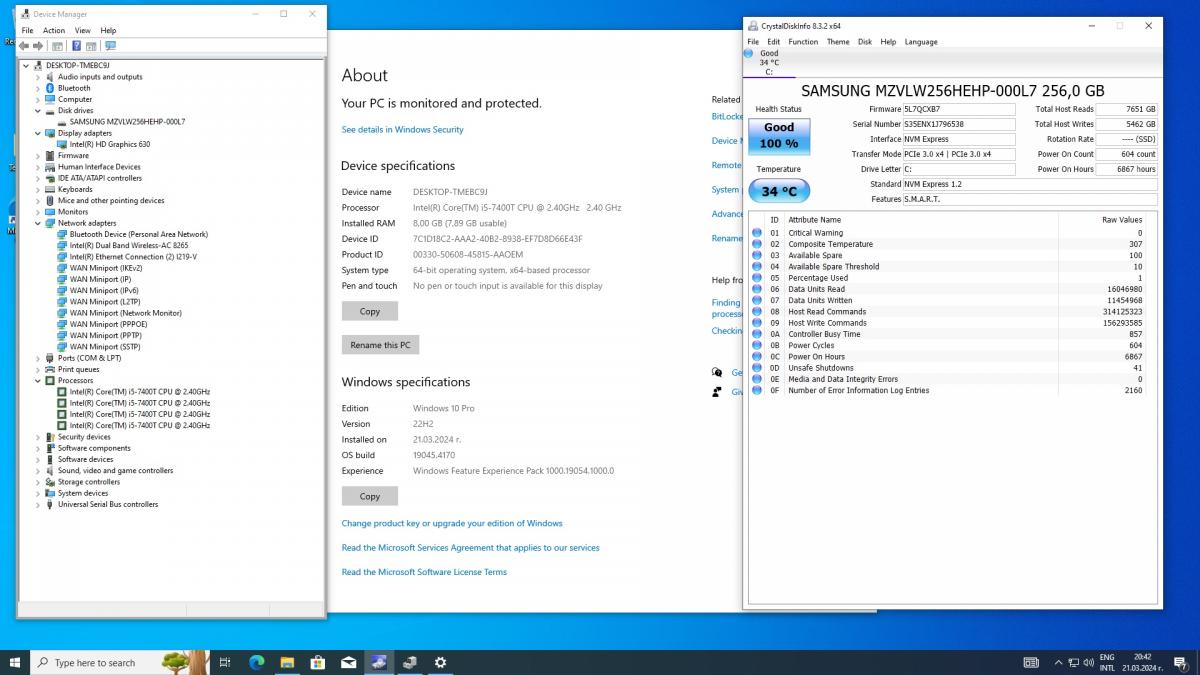Click the Print queues category icon
The image size is (1200, 675).
point(50,369)
